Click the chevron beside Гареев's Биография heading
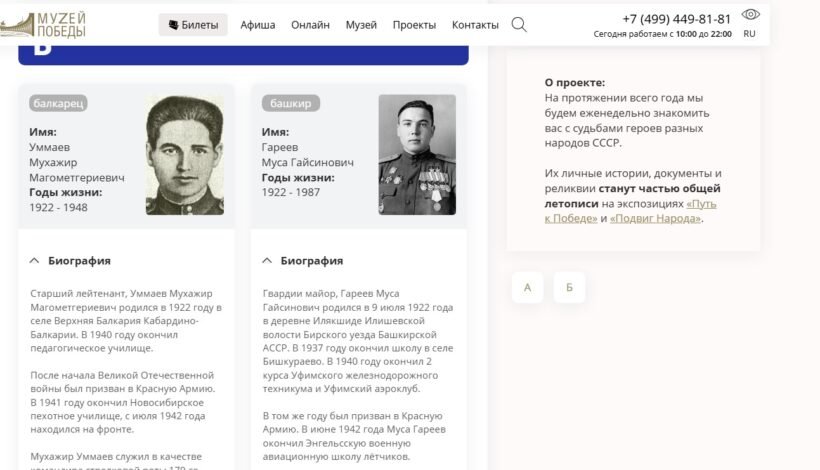This screenshot has width=820, height=470. [267, 261]
